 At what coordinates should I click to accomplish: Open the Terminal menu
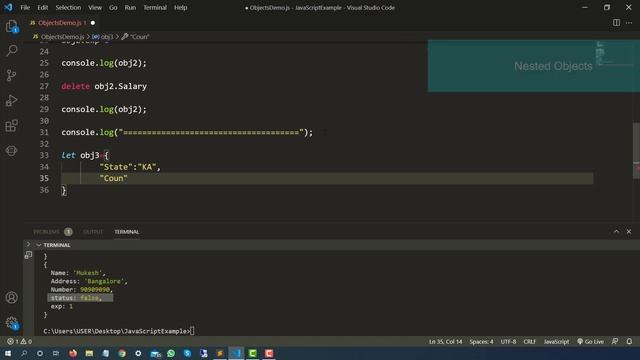pyautogui.click(x=155, y=7)
